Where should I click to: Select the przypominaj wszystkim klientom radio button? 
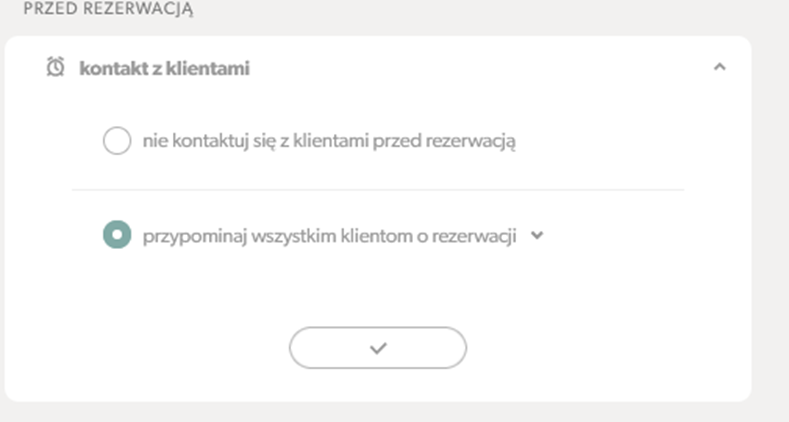point(117,234)
